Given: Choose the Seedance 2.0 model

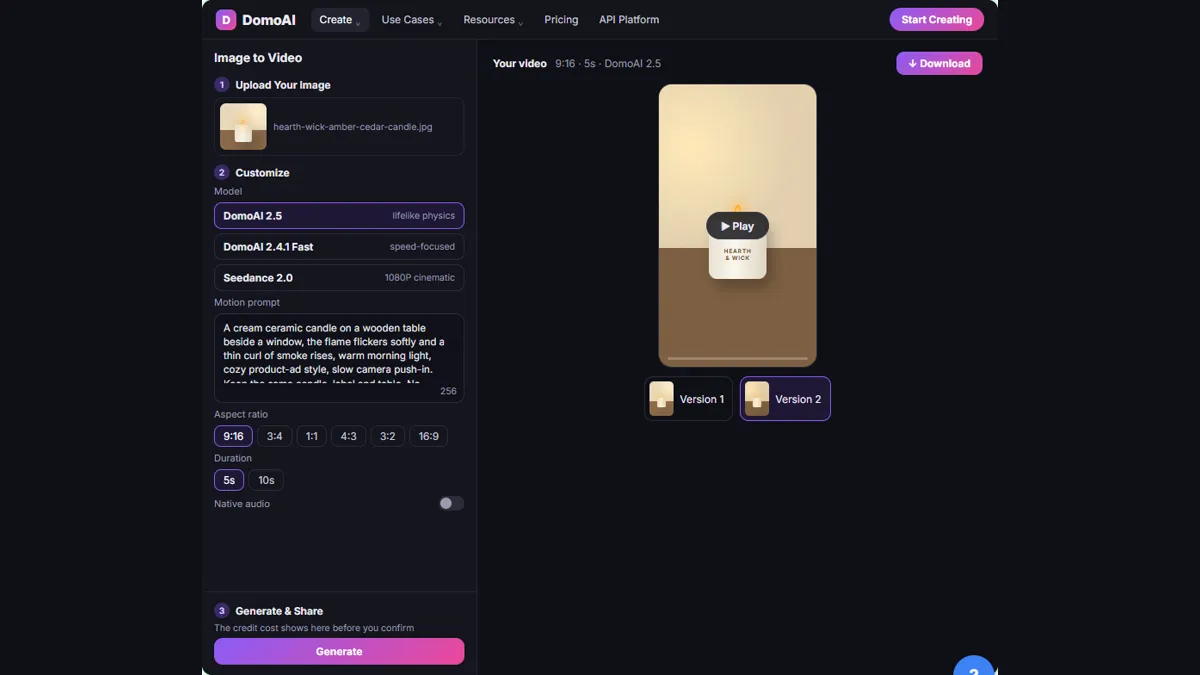Looking at the screenshot, I should 339,278.
